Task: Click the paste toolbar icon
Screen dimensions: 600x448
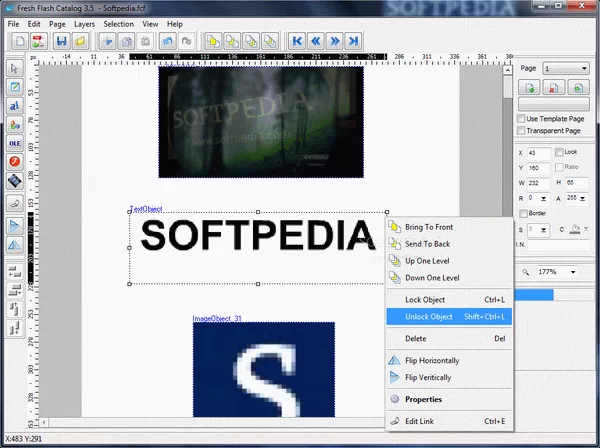Action: point(145,41)
